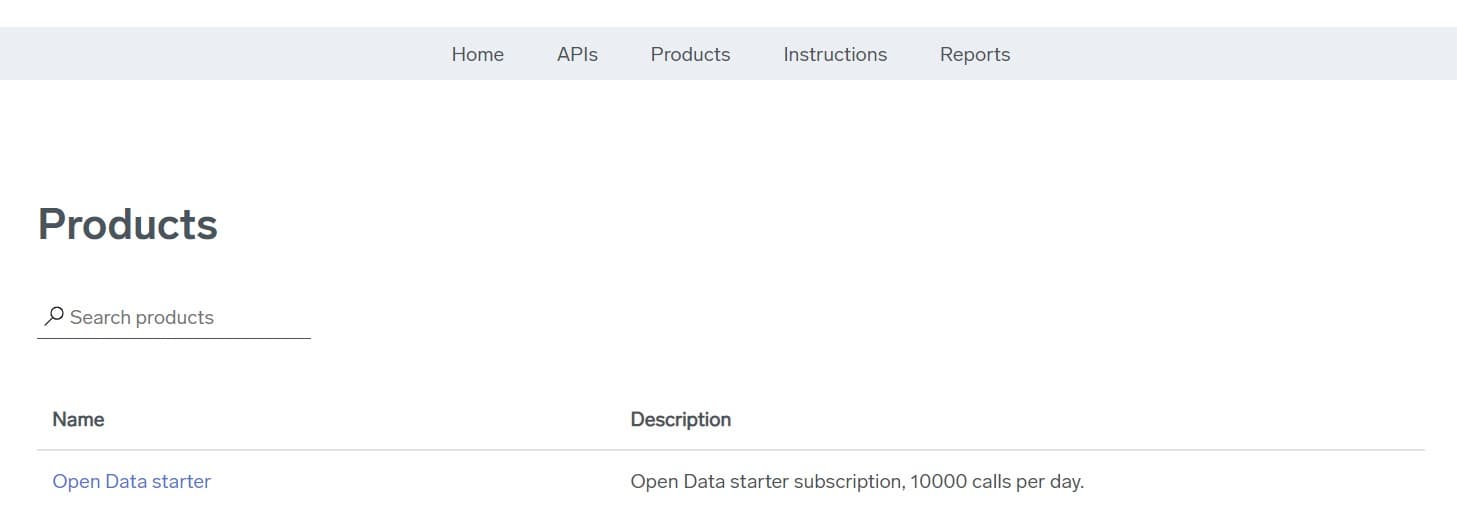The width and height of the screenshot is (1457, 529).
Task: Click the Name column header
Action: (78, 419)
